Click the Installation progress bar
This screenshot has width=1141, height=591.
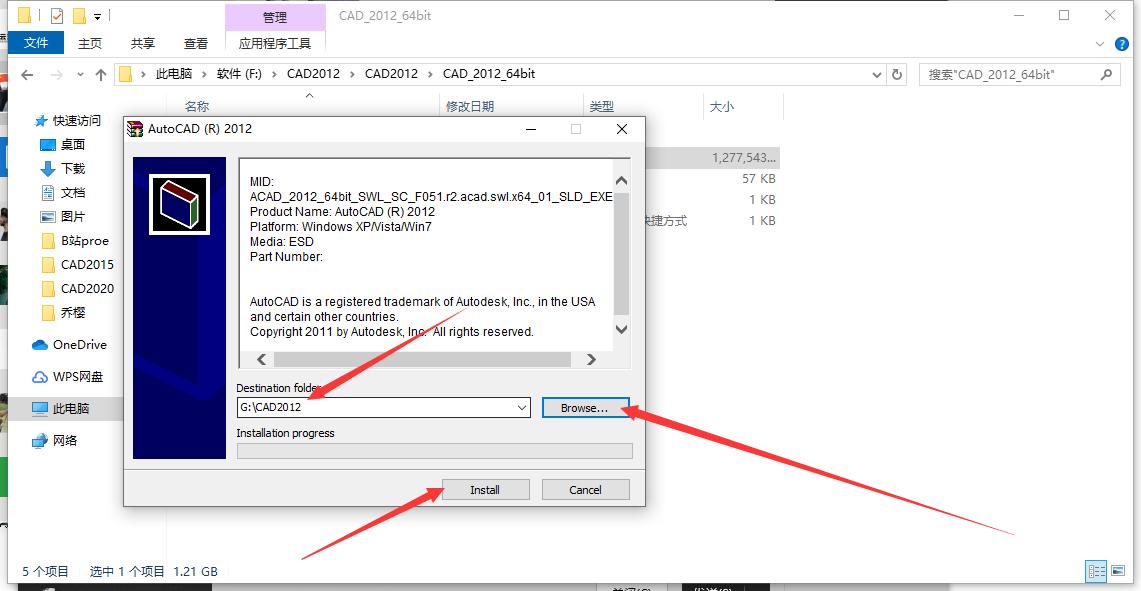[434, 450]
